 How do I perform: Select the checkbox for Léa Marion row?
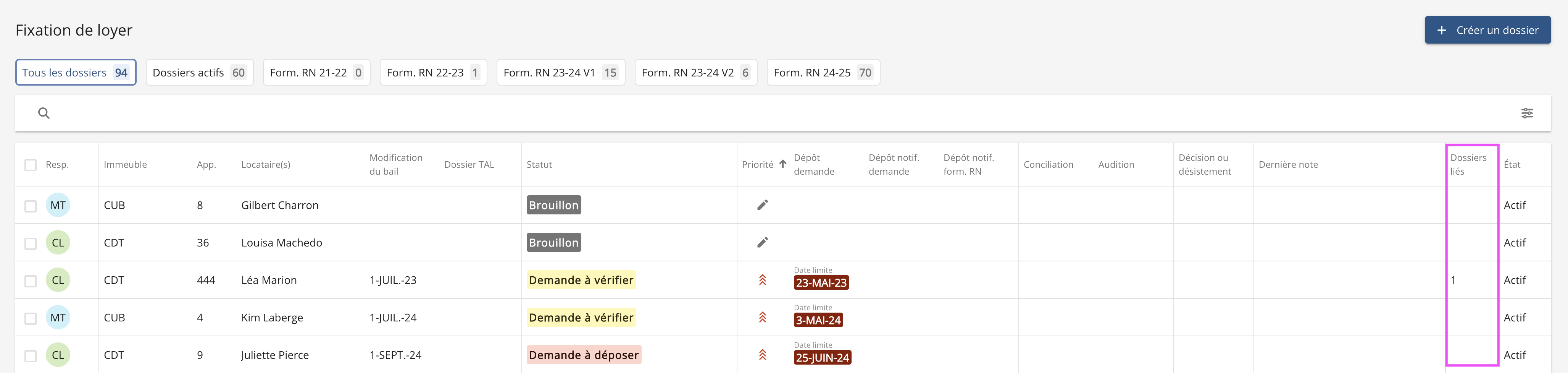click(31, 281)
